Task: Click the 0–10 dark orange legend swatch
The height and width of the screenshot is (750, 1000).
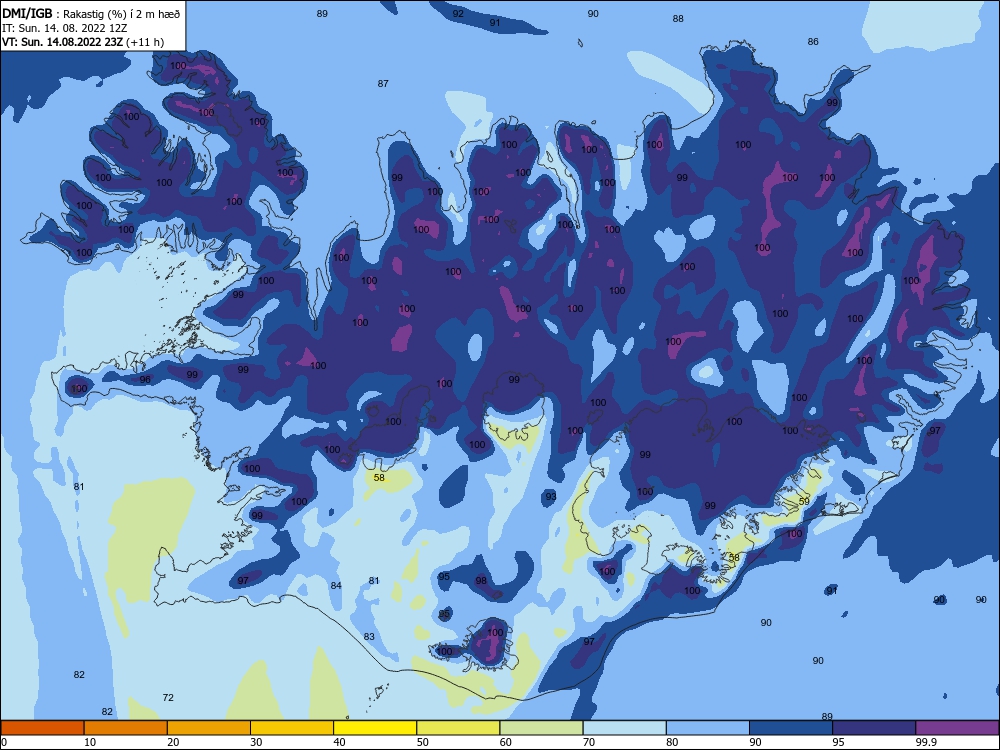Action: (42, 728)
